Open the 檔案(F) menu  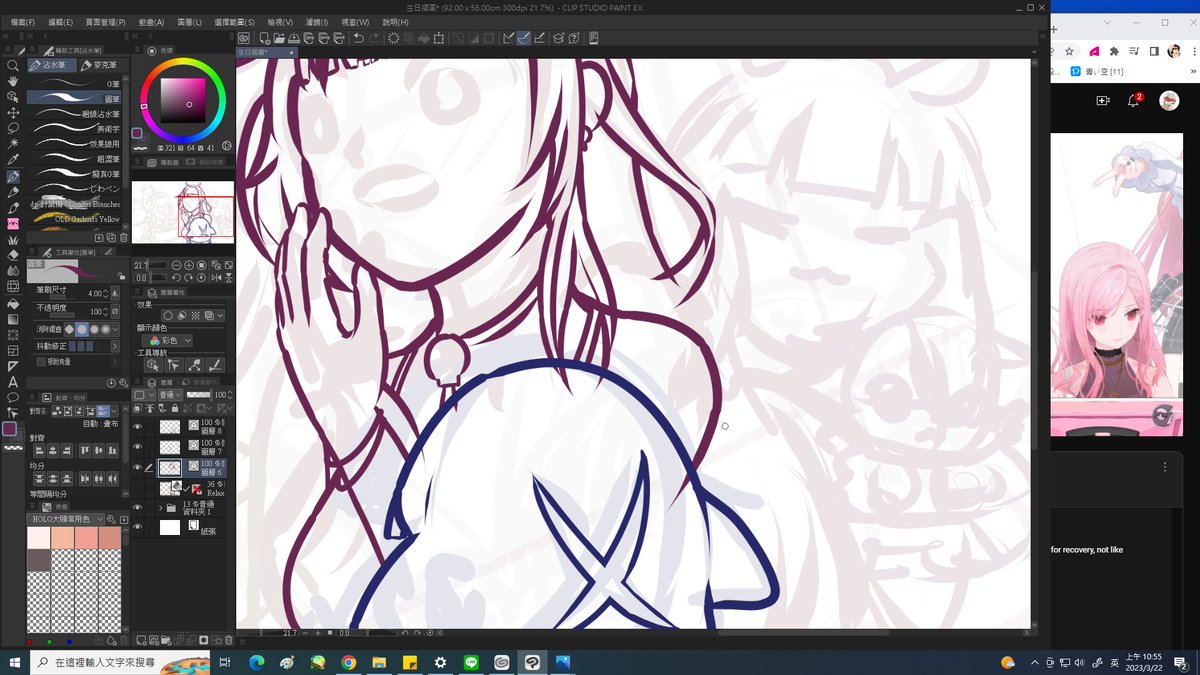20,22
